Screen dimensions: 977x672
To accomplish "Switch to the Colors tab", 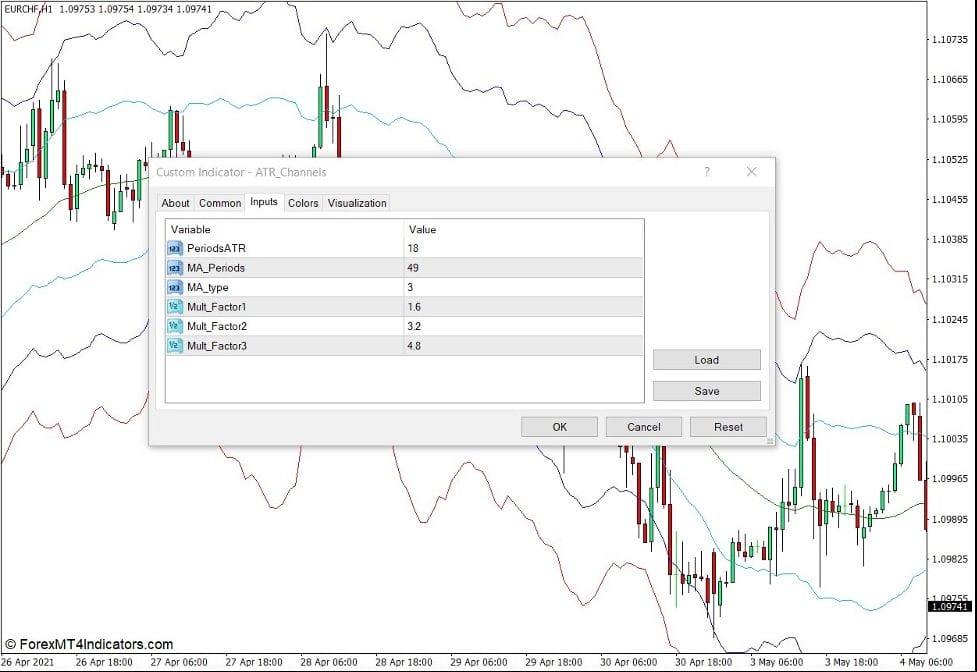I will pos(303,203).
